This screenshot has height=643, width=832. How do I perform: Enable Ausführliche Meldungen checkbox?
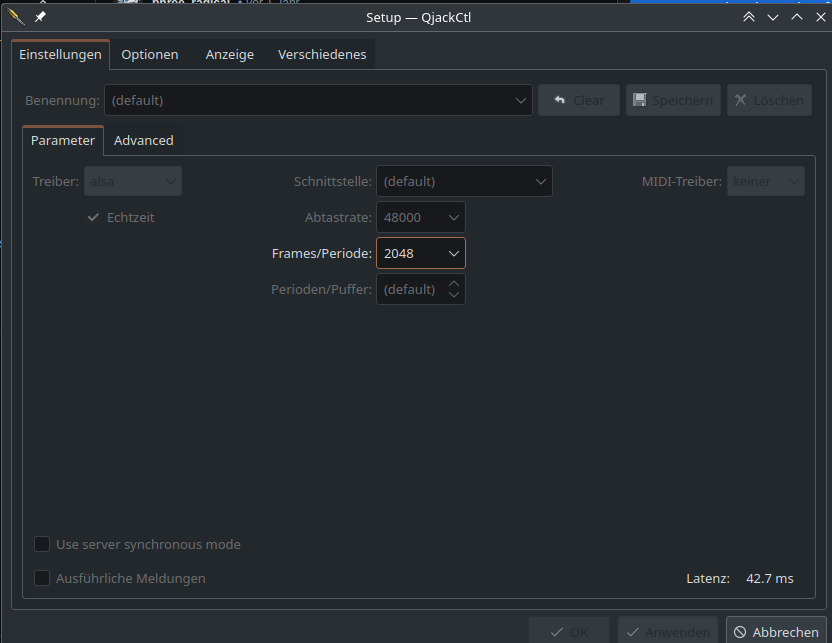point(120,578)
